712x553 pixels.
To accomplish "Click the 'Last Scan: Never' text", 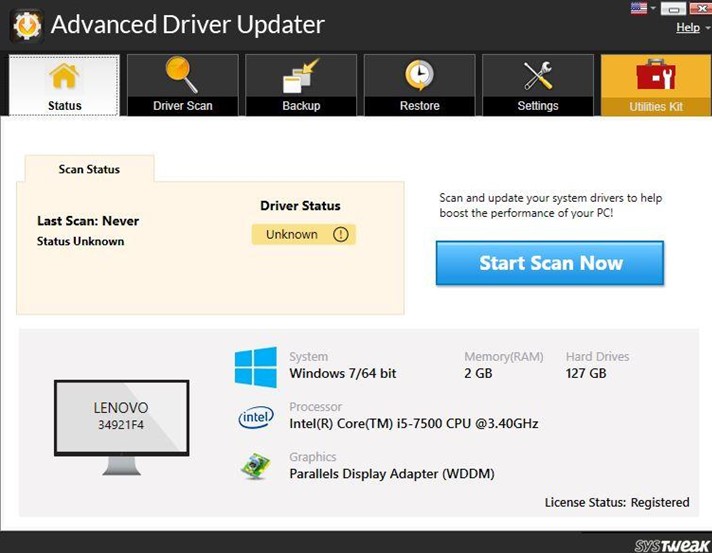I will coord(88,221).
